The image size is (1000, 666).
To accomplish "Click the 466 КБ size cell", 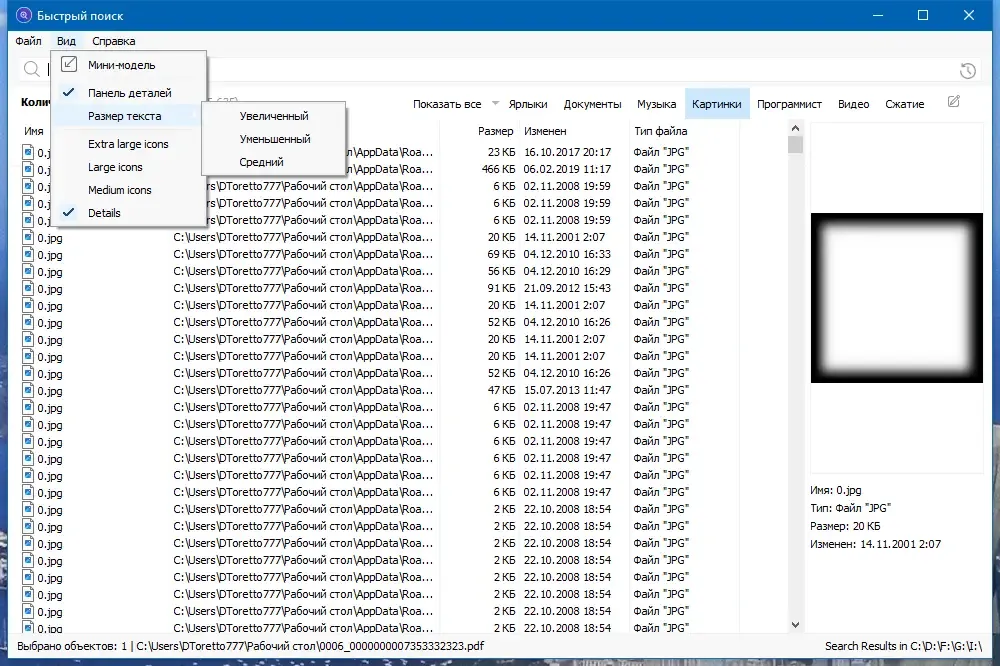I will (x=498, y=169).
